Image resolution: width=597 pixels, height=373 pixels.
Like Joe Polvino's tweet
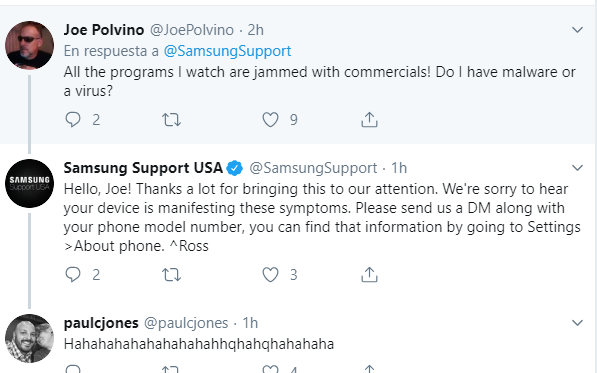point(270,120)
